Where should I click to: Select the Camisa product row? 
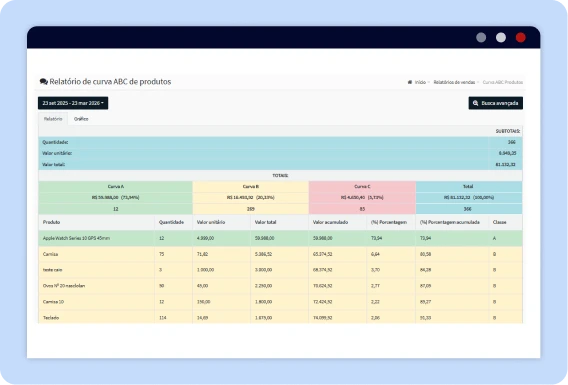(x=280, y=254)
